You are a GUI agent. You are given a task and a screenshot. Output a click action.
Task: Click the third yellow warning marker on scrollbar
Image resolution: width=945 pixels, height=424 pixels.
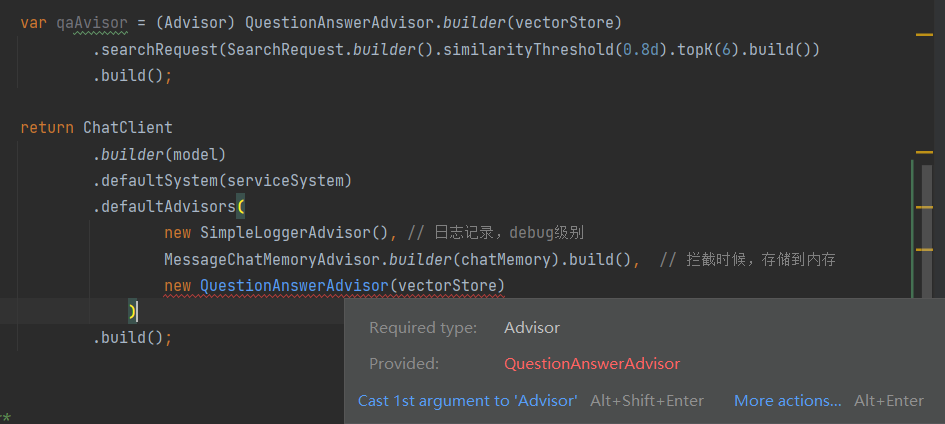point(924,207)
